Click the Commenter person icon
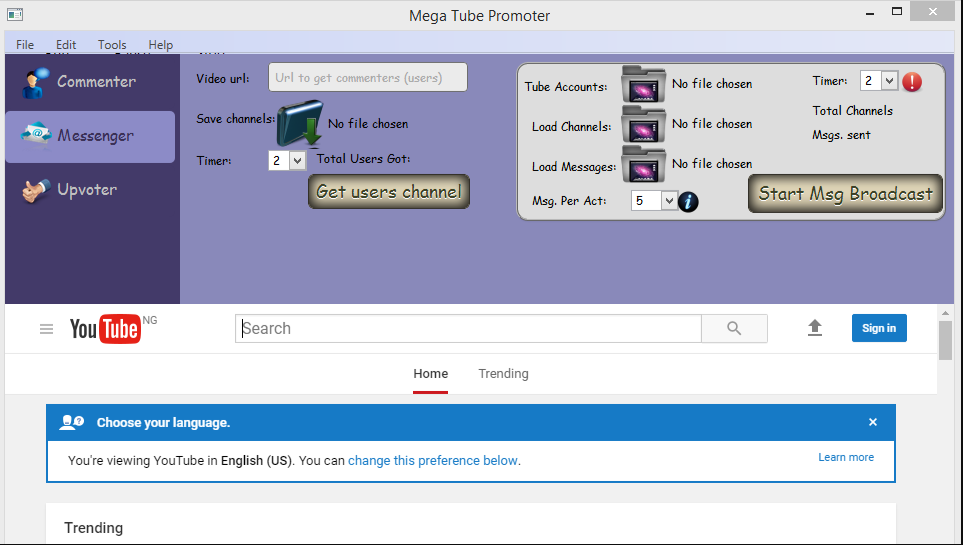The image size is (963, 545). click(36, 83)
